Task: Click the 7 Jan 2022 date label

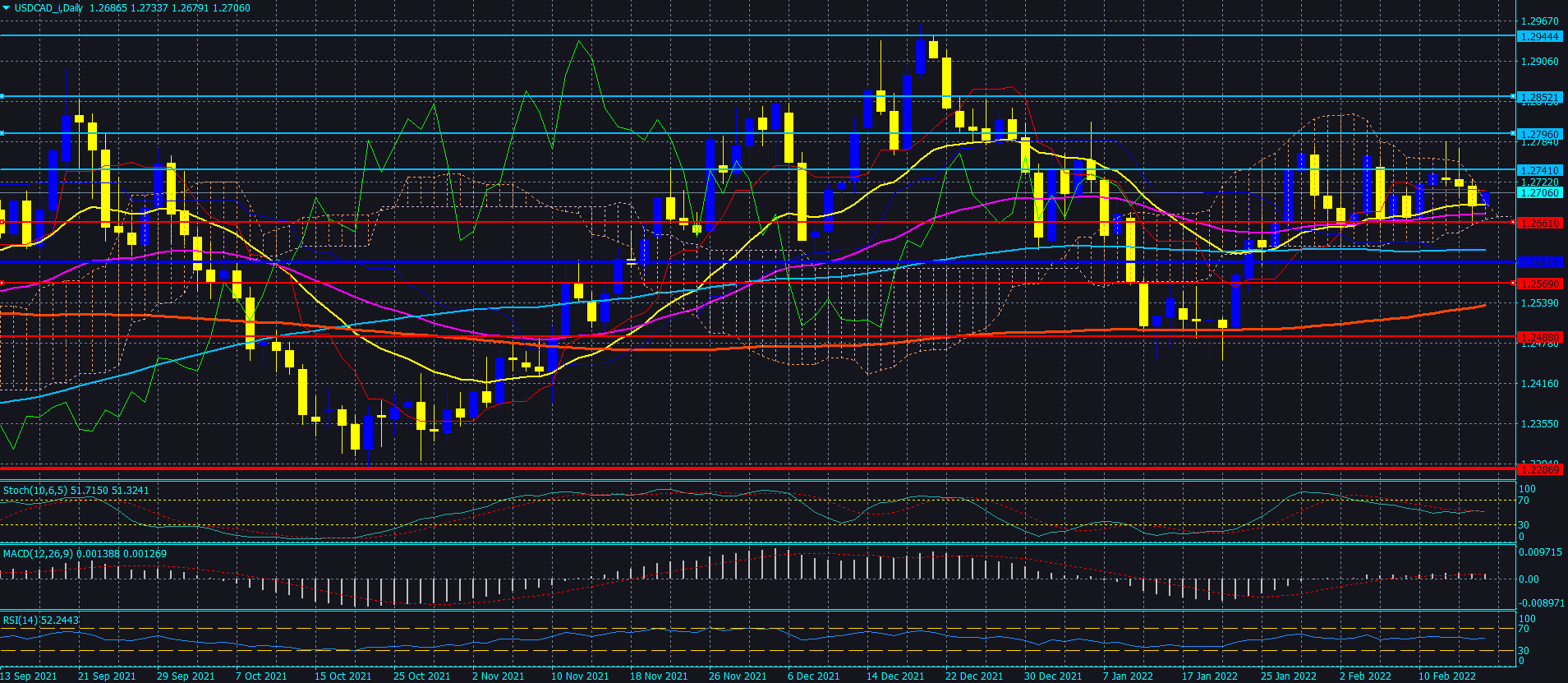Action: (1129, 676)
